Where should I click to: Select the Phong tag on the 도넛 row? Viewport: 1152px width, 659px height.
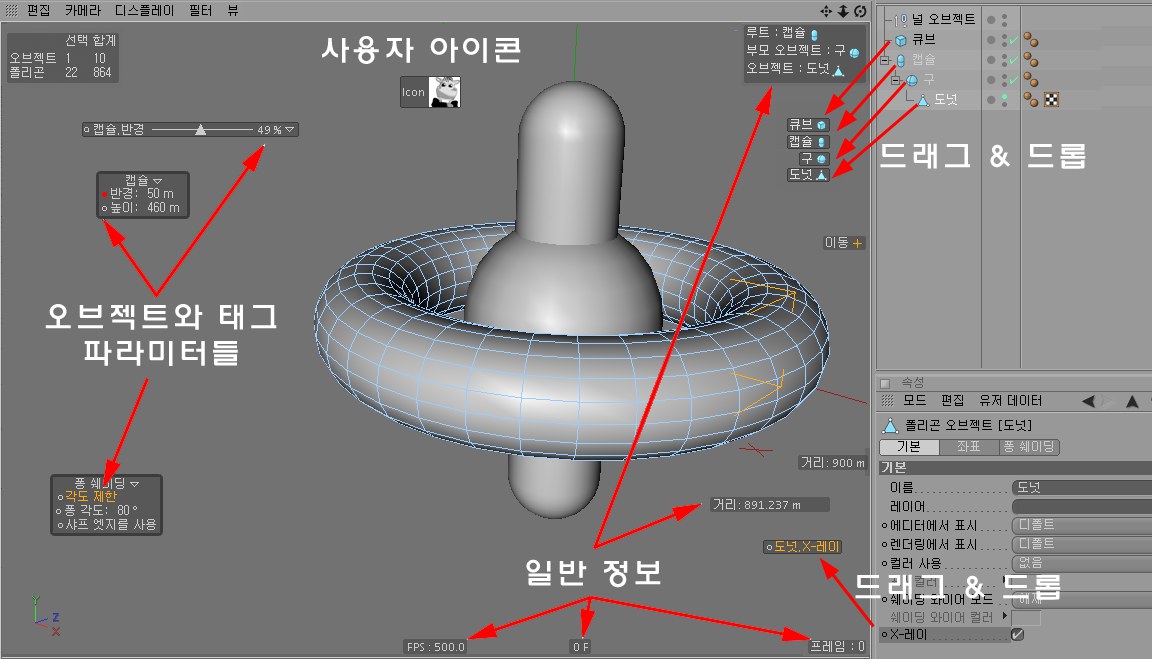pyautogui.click(x=1031, y=99)
